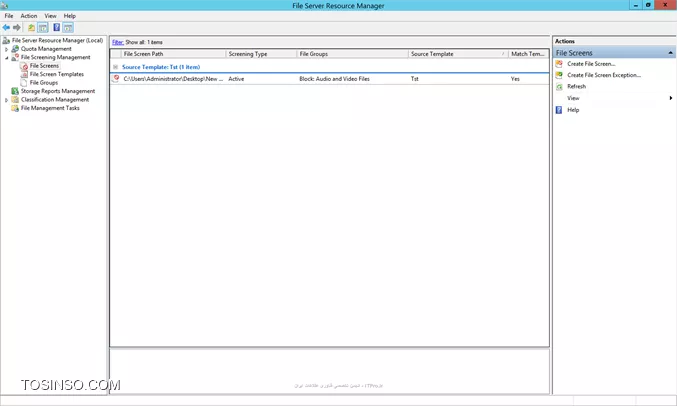Click the Refresh action text

click(x=576, y=86)
